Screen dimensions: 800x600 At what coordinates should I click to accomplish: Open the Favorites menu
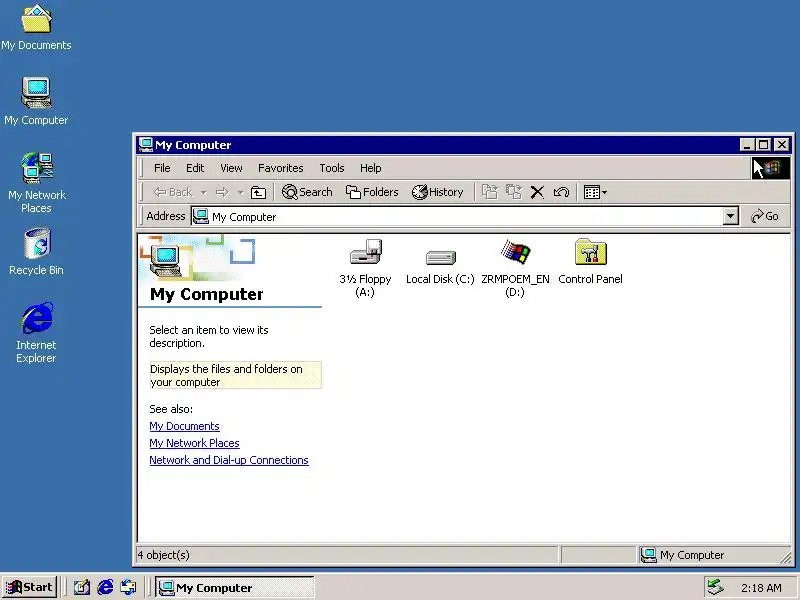(x=281, y=168)
